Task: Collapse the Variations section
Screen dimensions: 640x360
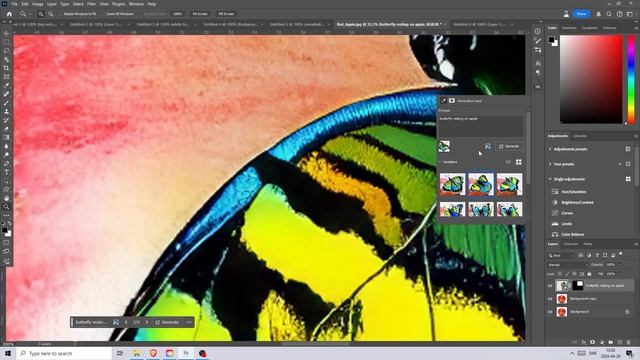Action: (x=440, y=162)
